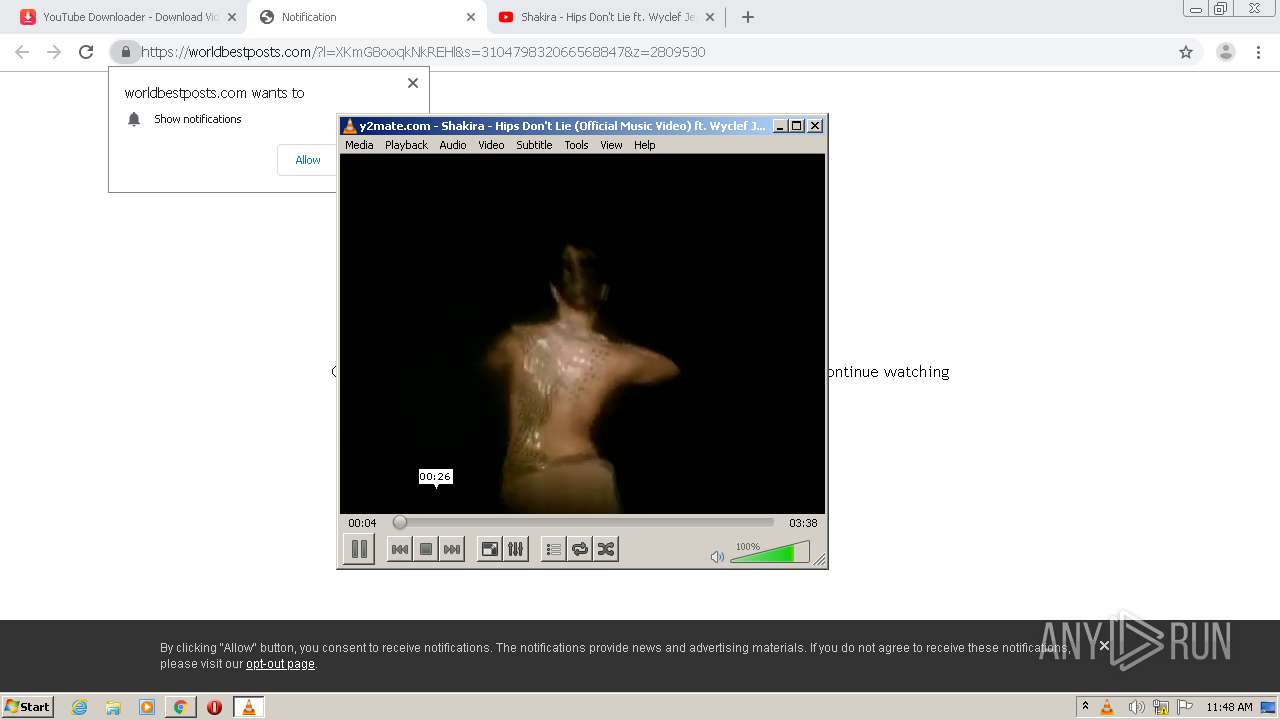Toggle random shuffle in VLC
The image size is (1280, 720).
click(x=606, y=549)
